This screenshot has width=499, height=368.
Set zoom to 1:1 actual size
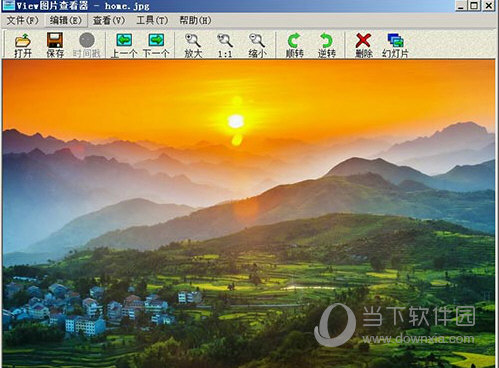pyautogui.click(x=225, y=45)
